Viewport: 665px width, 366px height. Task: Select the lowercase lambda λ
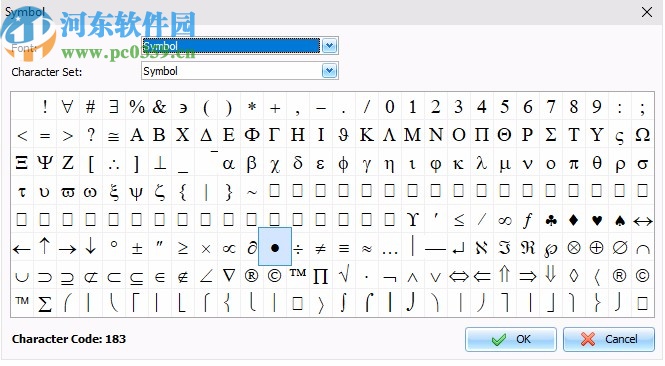[x=481, y=164]
